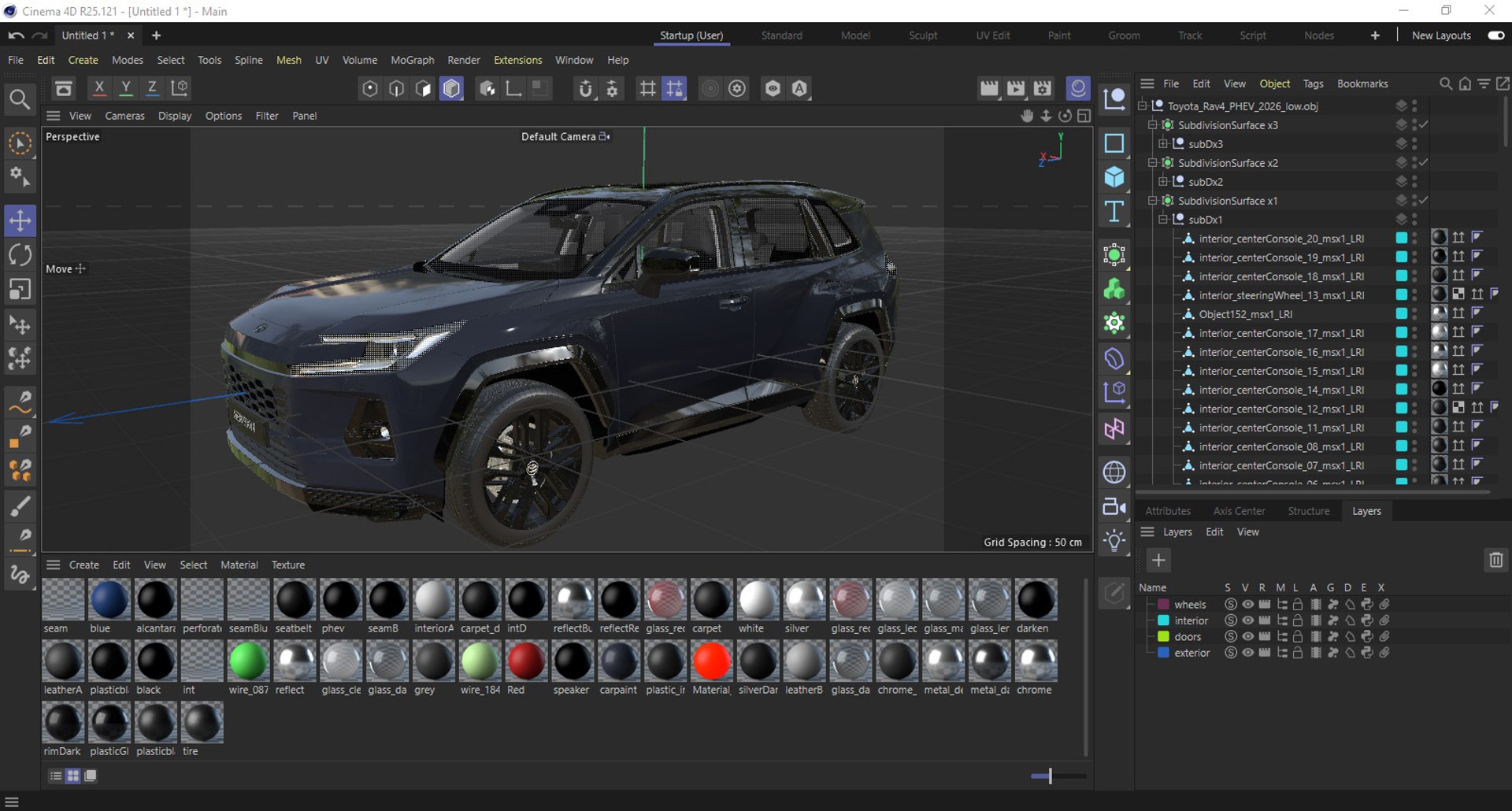Add a Rectangle spline object
The height and width of the screenshot is (811, 1512).
[1114, 143]
